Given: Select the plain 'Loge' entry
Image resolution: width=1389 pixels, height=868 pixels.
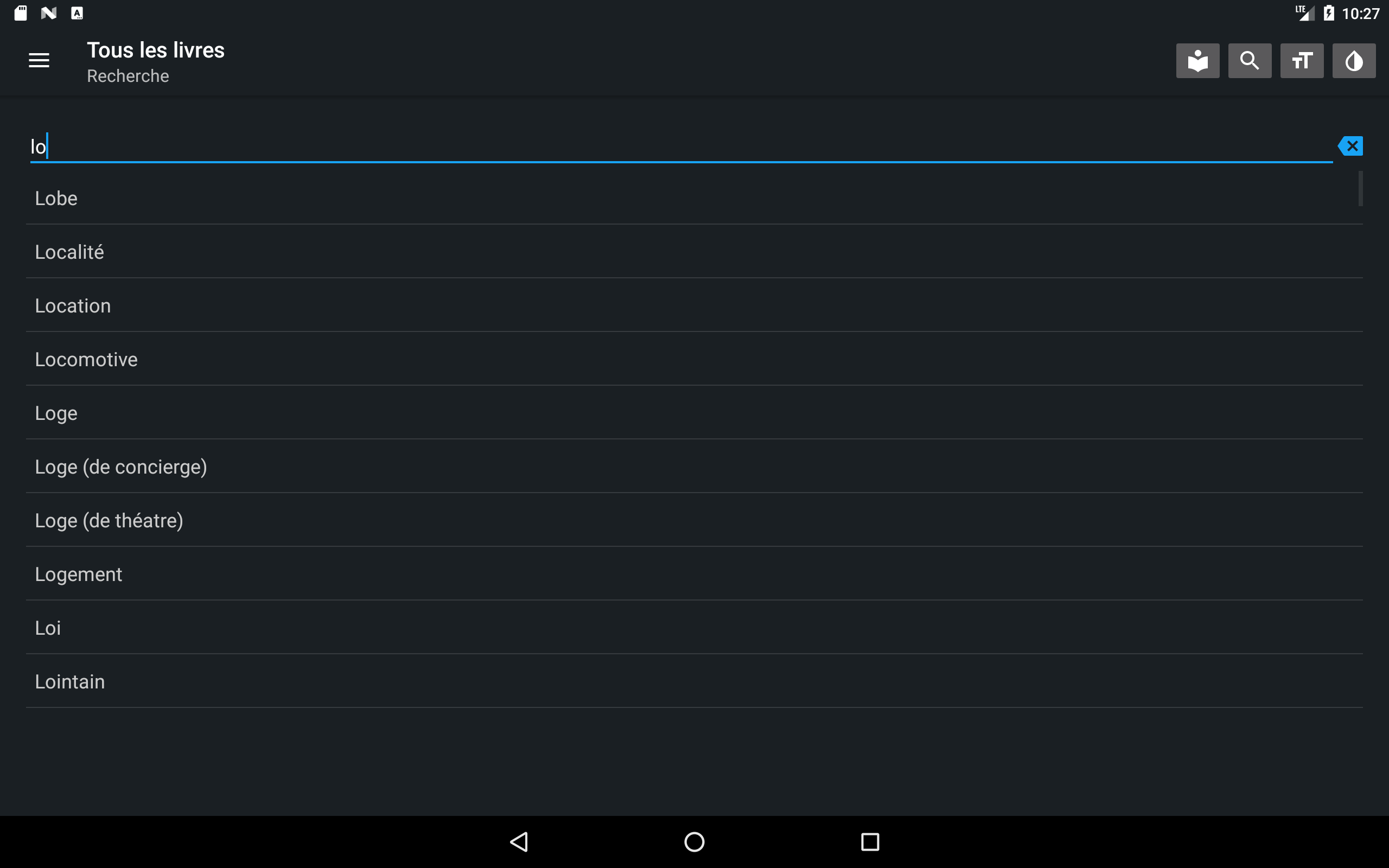Looking at the screenshot, I should (694, 413).
